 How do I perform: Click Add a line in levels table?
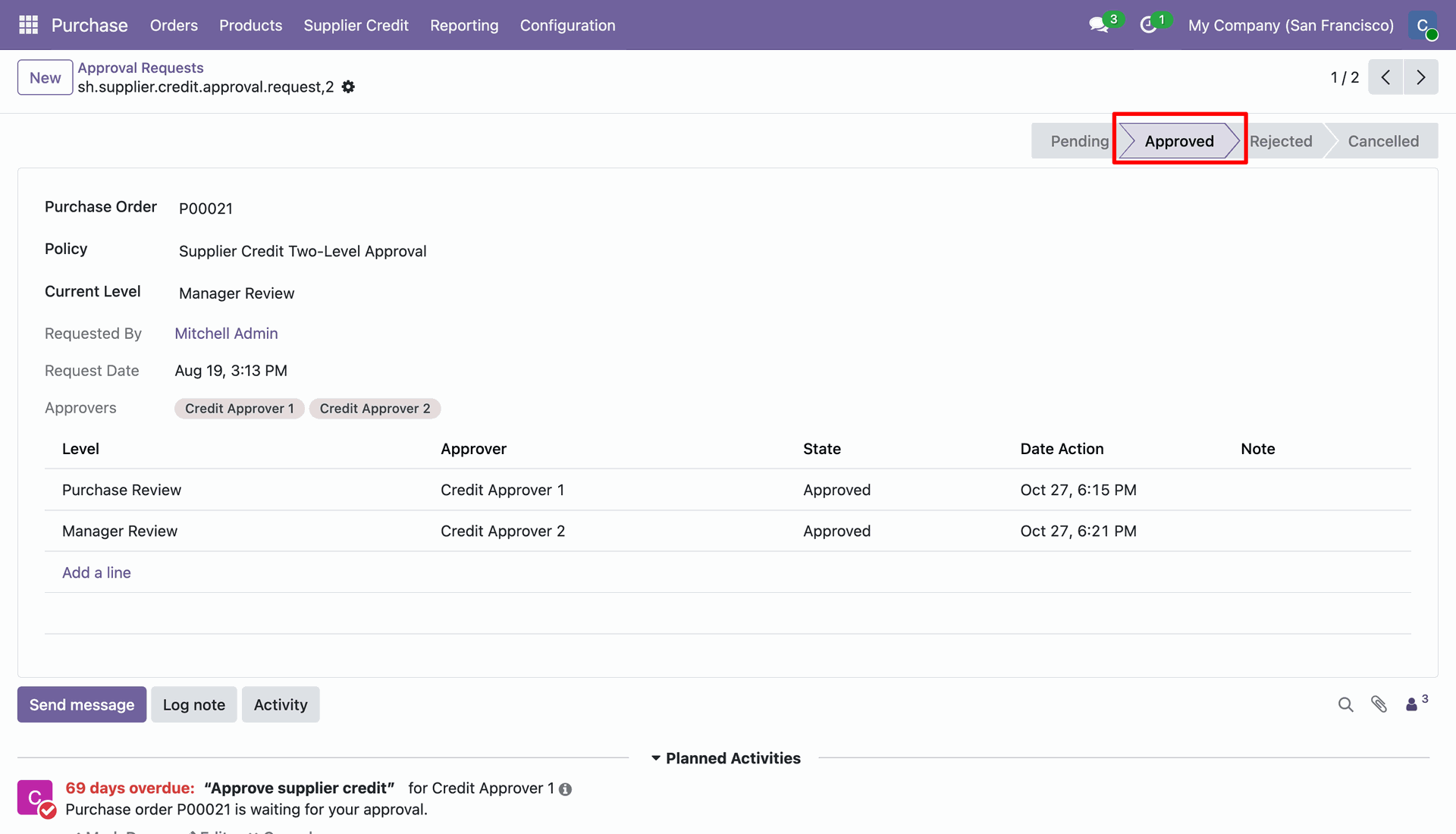pos(96,572)
